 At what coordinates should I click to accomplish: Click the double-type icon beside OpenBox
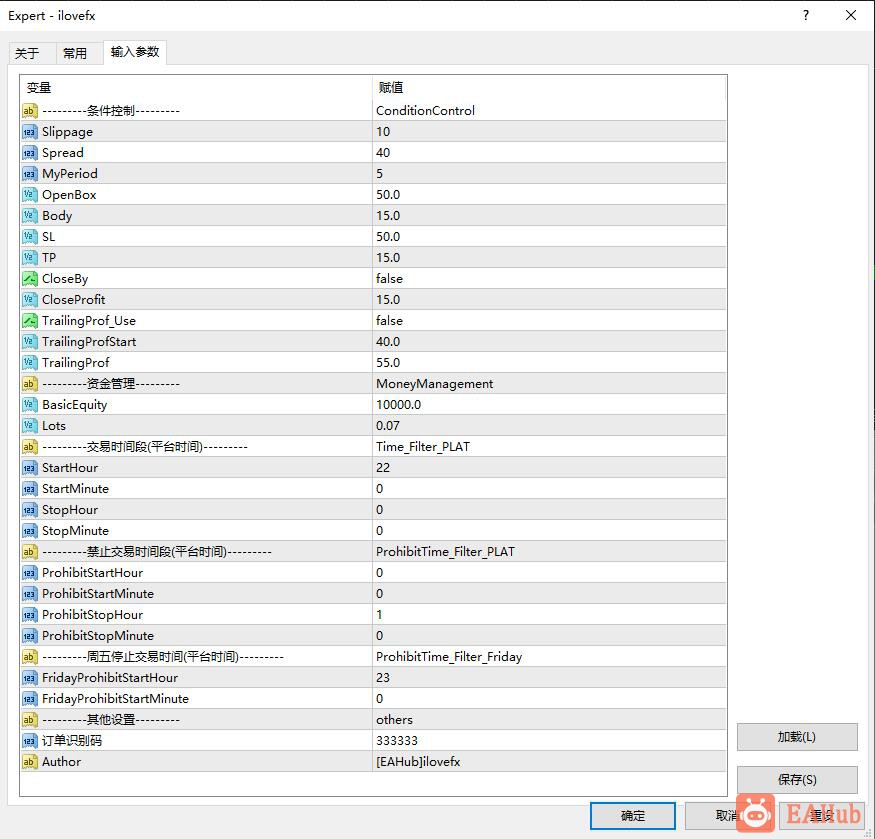(30, 195)
